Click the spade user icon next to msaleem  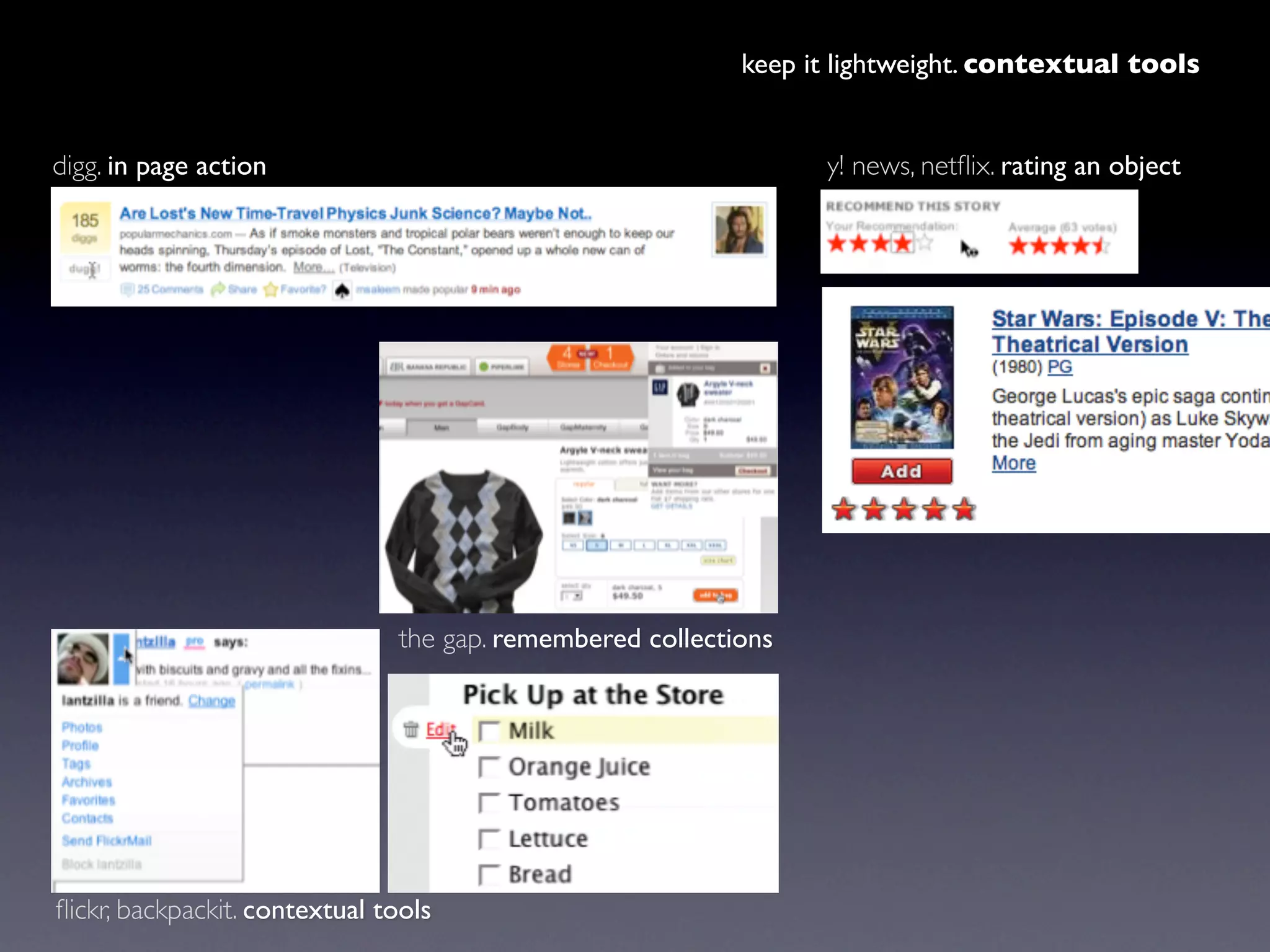click(x=342, y=289)
